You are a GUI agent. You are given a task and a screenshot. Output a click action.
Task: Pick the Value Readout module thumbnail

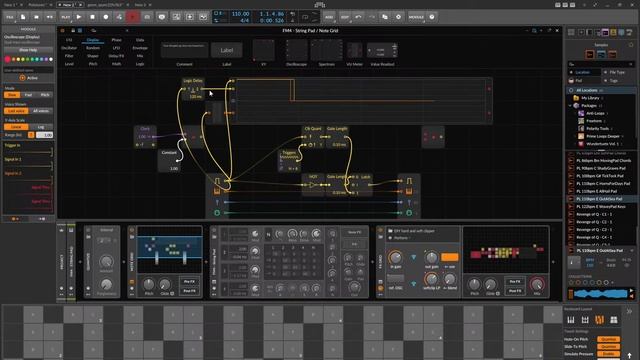(x=382, y=50)
